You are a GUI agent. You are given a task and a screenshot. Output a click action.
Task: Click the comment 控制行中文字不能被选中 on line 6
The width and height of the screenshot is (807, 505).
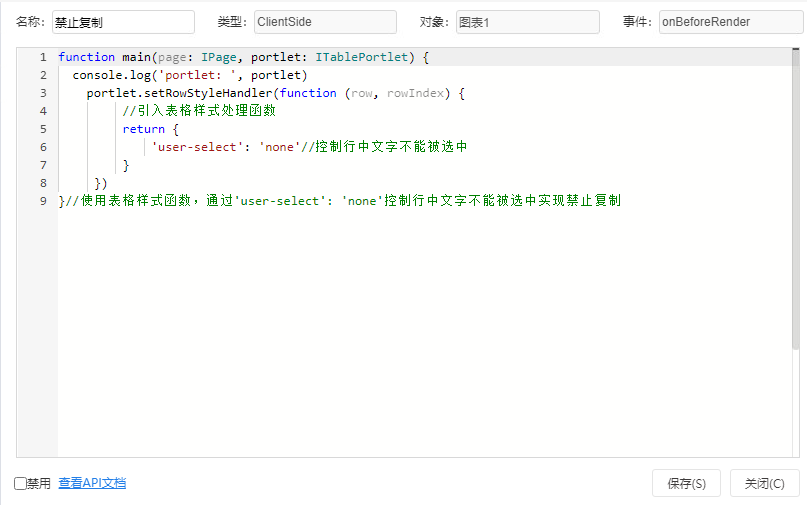click(384, 147)
